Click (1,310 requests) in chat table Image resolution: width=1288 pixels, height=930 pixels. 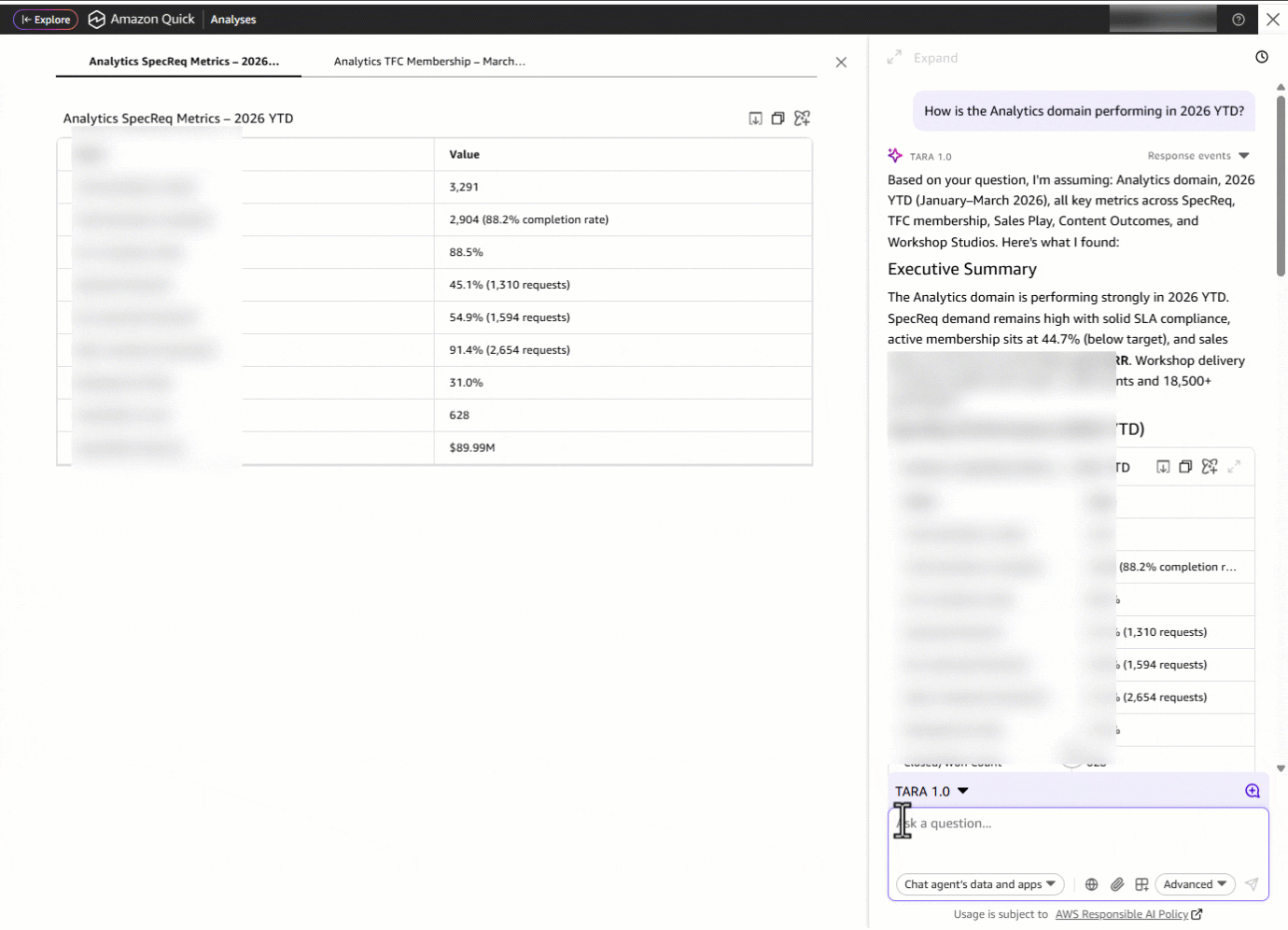coord(1165,633)
